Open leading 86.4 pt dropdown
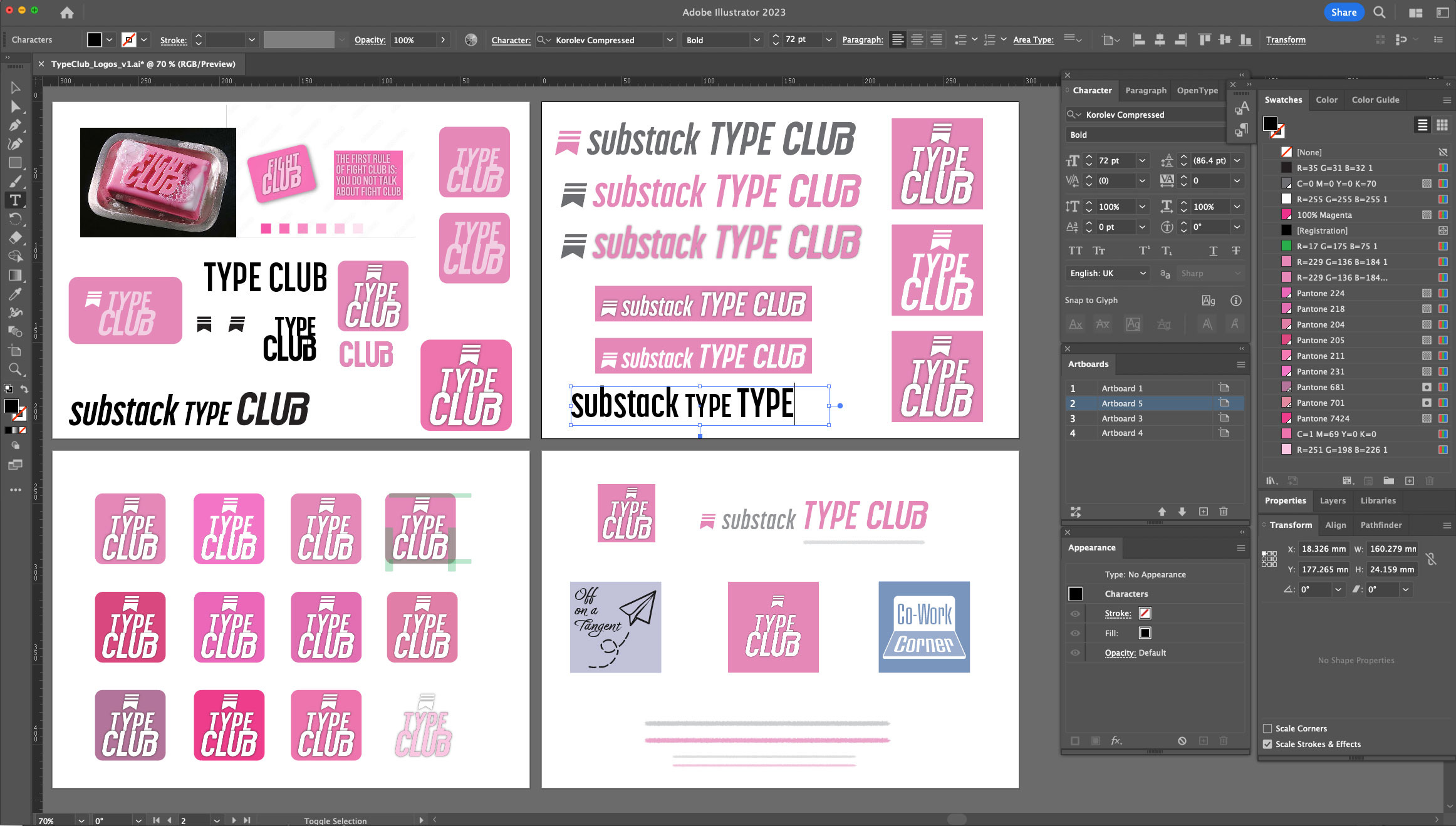 (x=1237, y=161)
